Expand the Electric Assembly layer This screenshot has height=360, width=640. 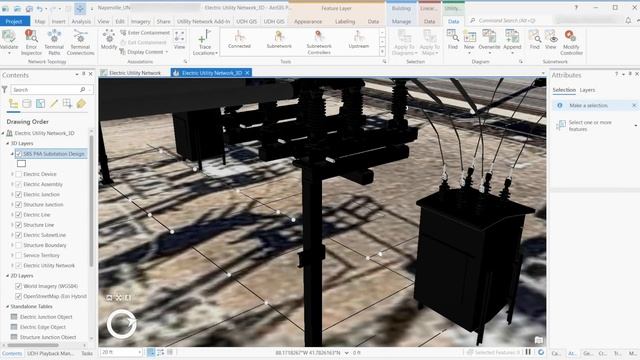coord(12,184)
